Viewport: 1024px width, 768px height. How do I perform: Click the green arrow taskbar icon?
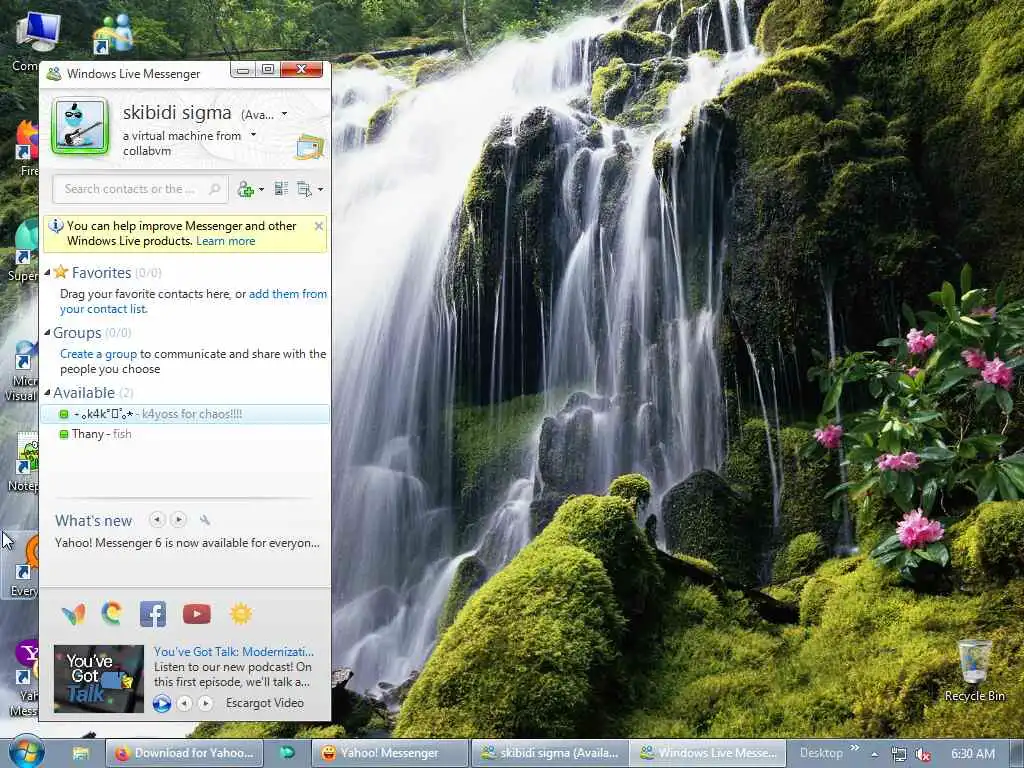click(287, 753)
